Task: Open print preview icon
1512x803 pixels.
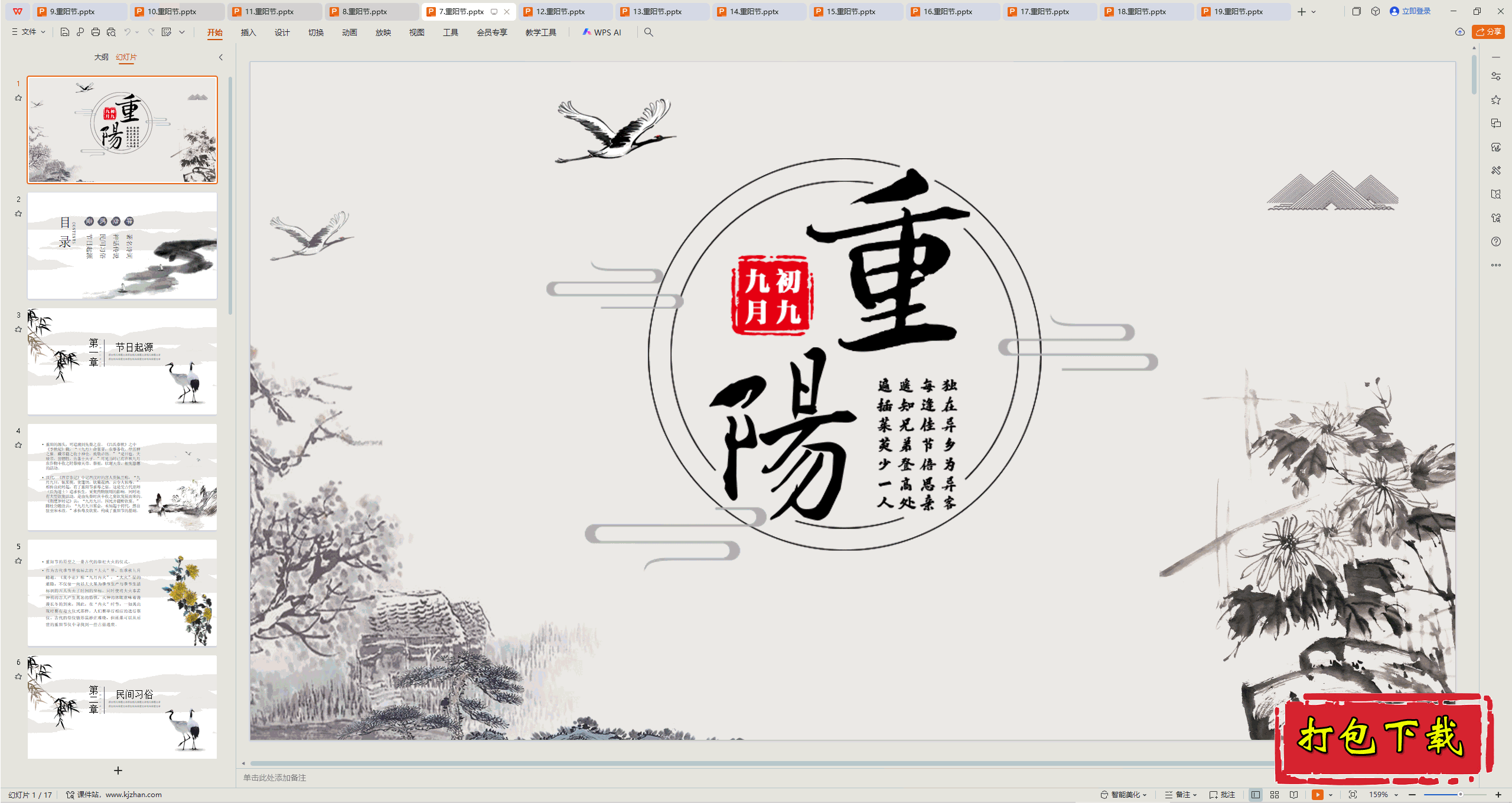Action: (111, 32)
